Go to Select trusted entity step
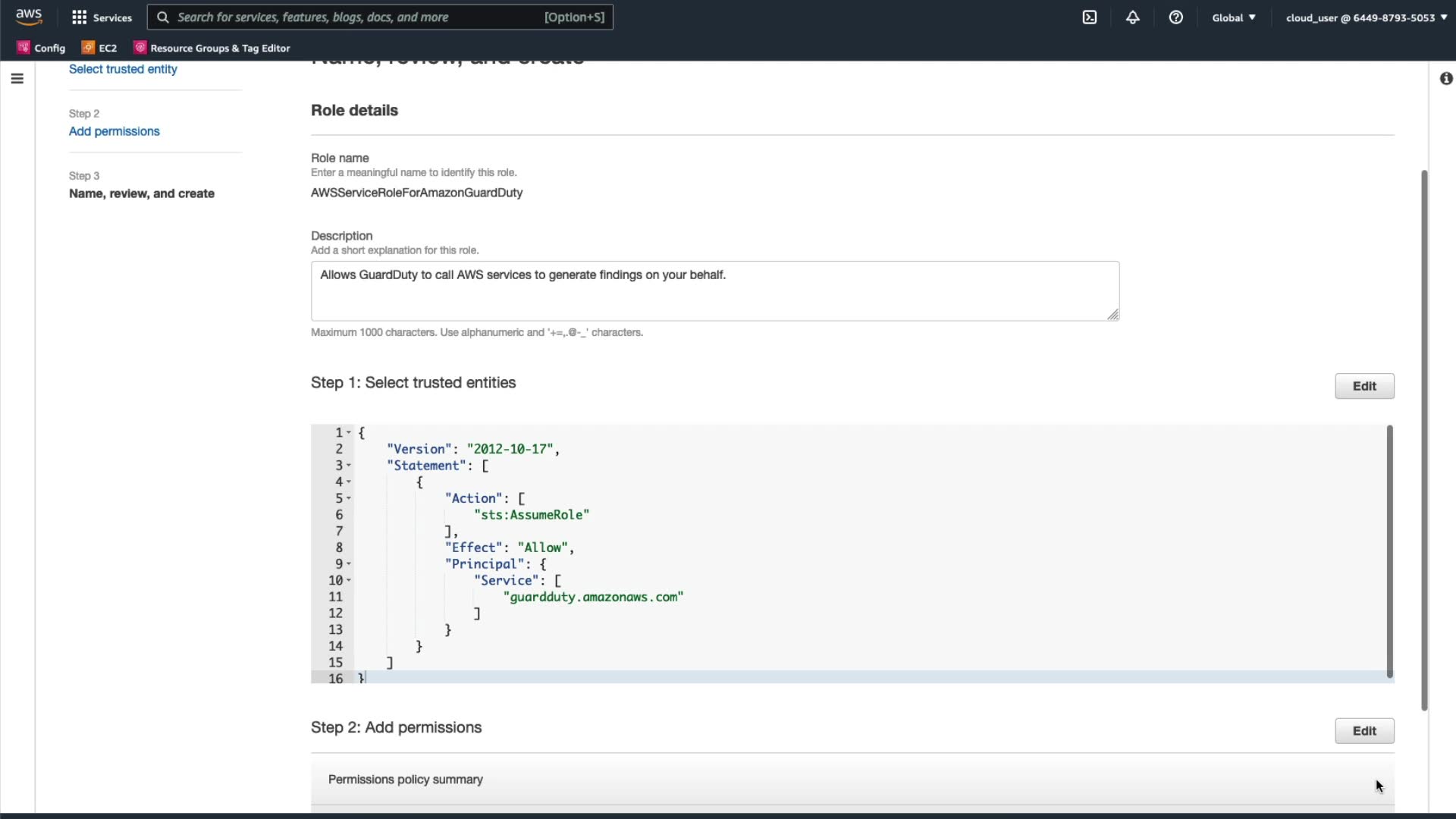 click(x=123, y=69)
